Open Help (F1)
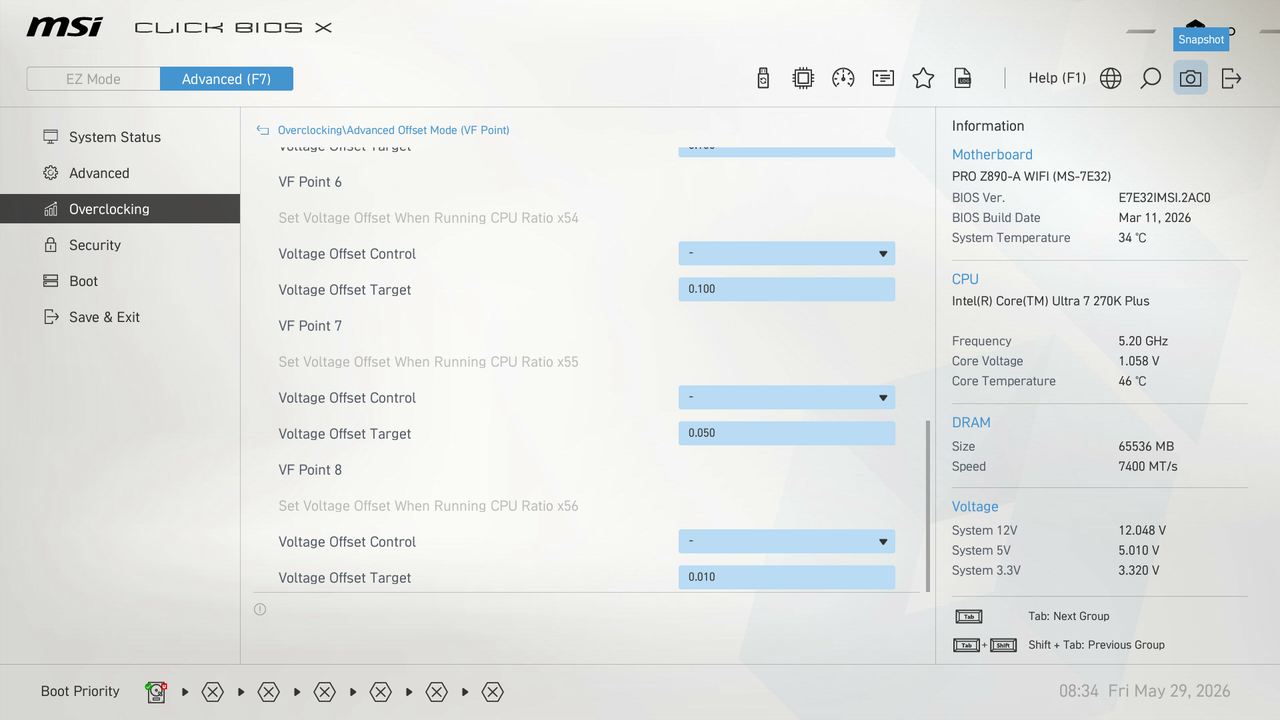The width and height of the screenshot is (1280, 720). pos(1057,78)
